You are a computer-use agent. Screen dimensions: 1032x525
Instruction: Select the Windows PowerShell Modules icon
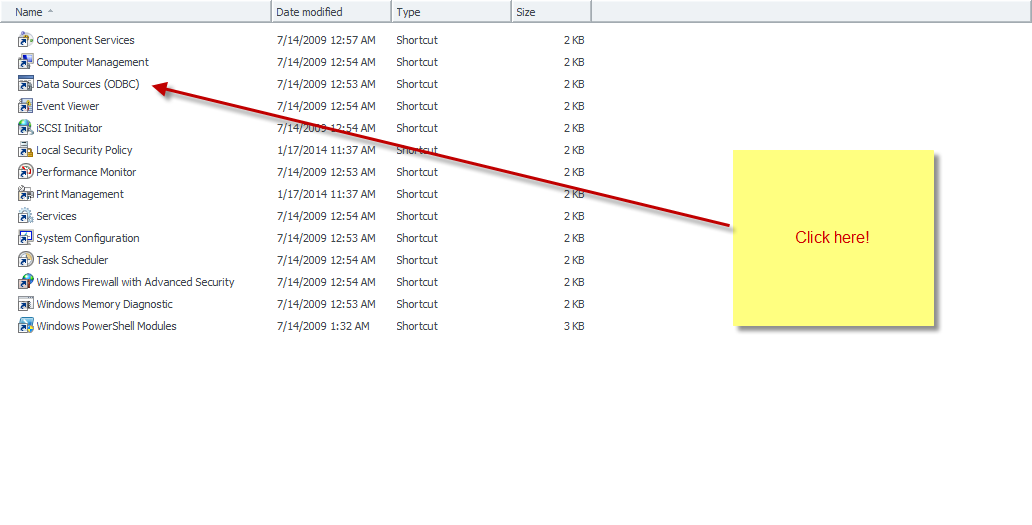click(x=26, y=326)
